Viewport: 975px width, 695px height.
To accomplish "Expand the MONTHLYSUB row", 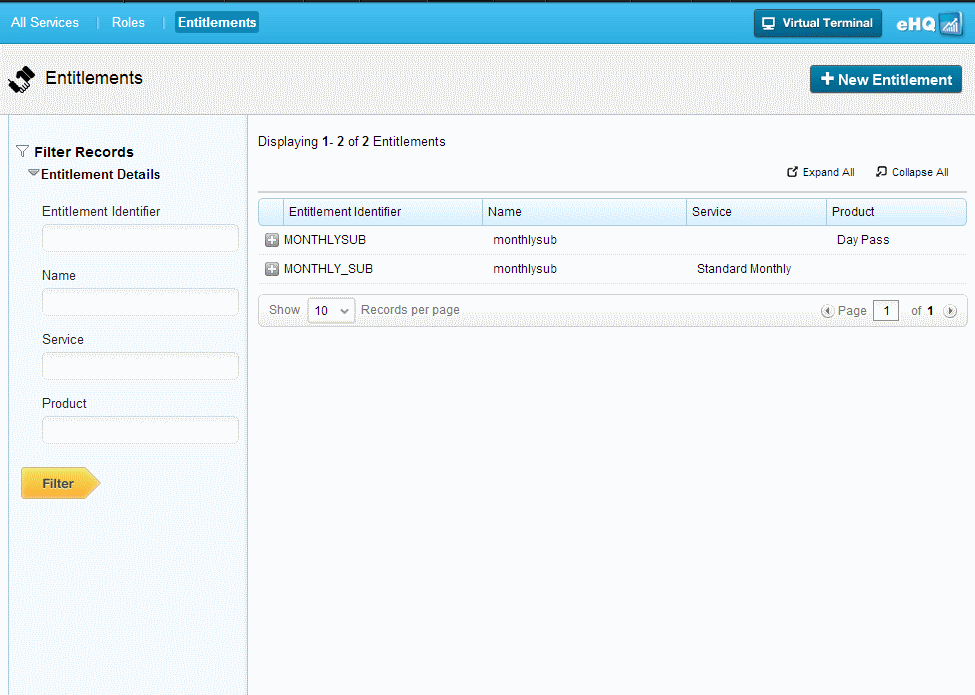I will pos(271,240).
